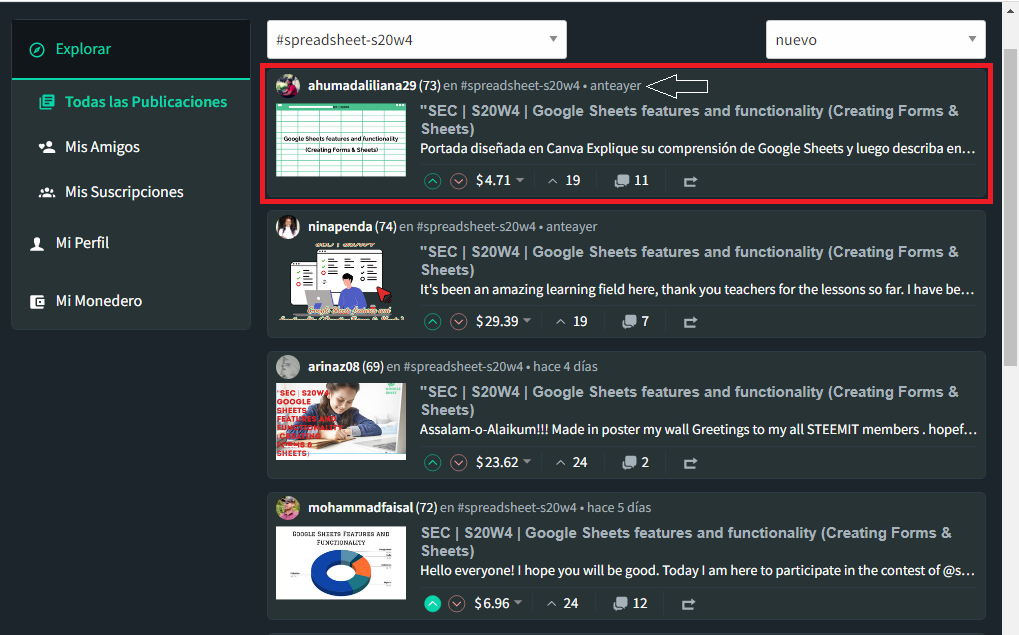The width and height of the screenshot is (1019, 635).
Task: Show the 24 voters on mohammadfaisal post
Action: point(562,604)
